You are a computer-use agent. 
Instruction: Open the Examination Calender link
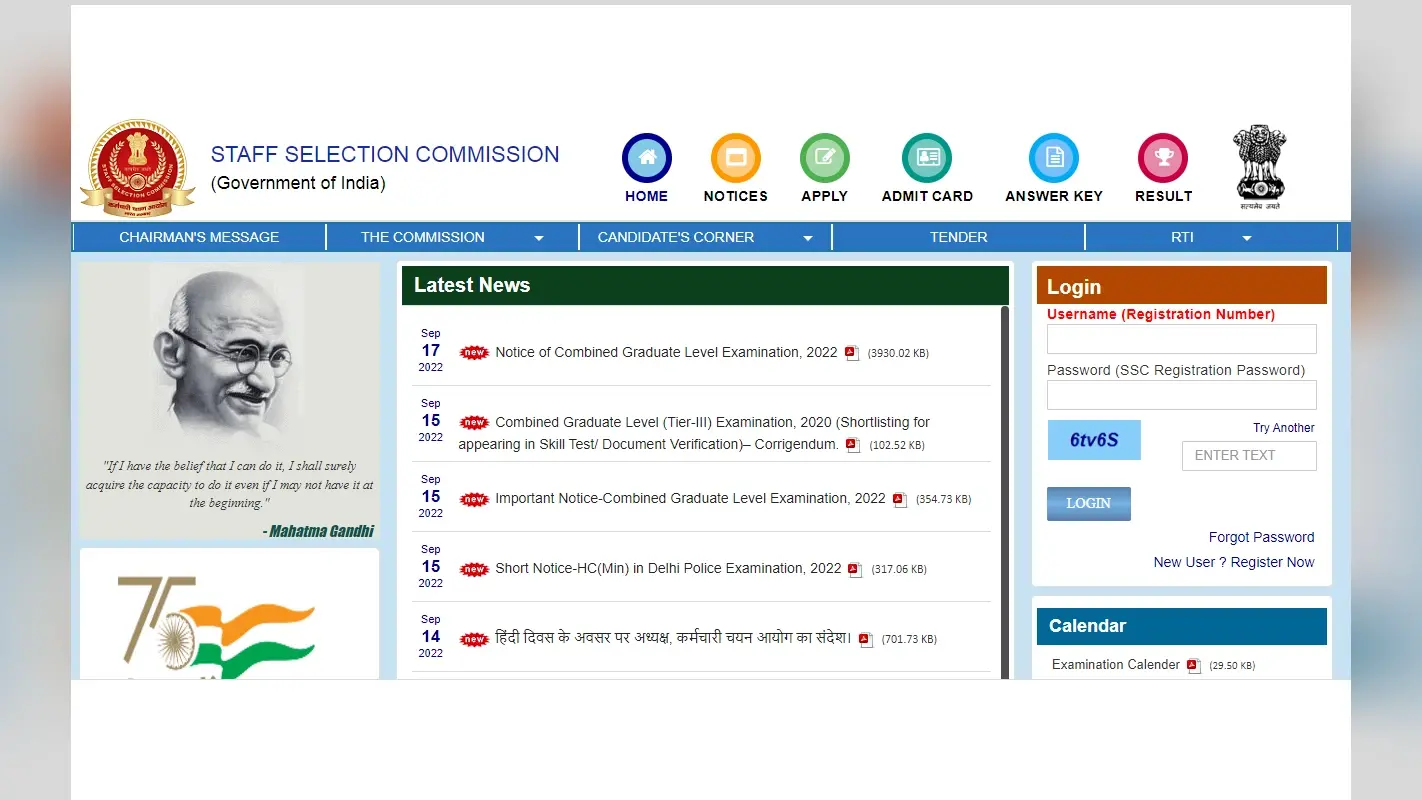point(1116,665)
